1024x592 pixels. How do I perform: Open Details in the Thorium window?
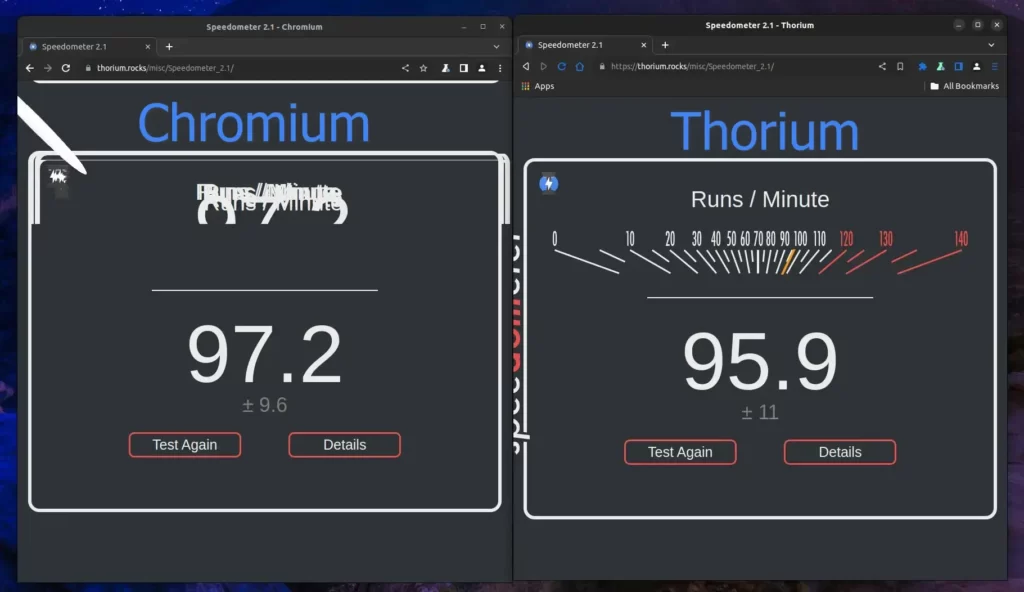tap(840, 452)
